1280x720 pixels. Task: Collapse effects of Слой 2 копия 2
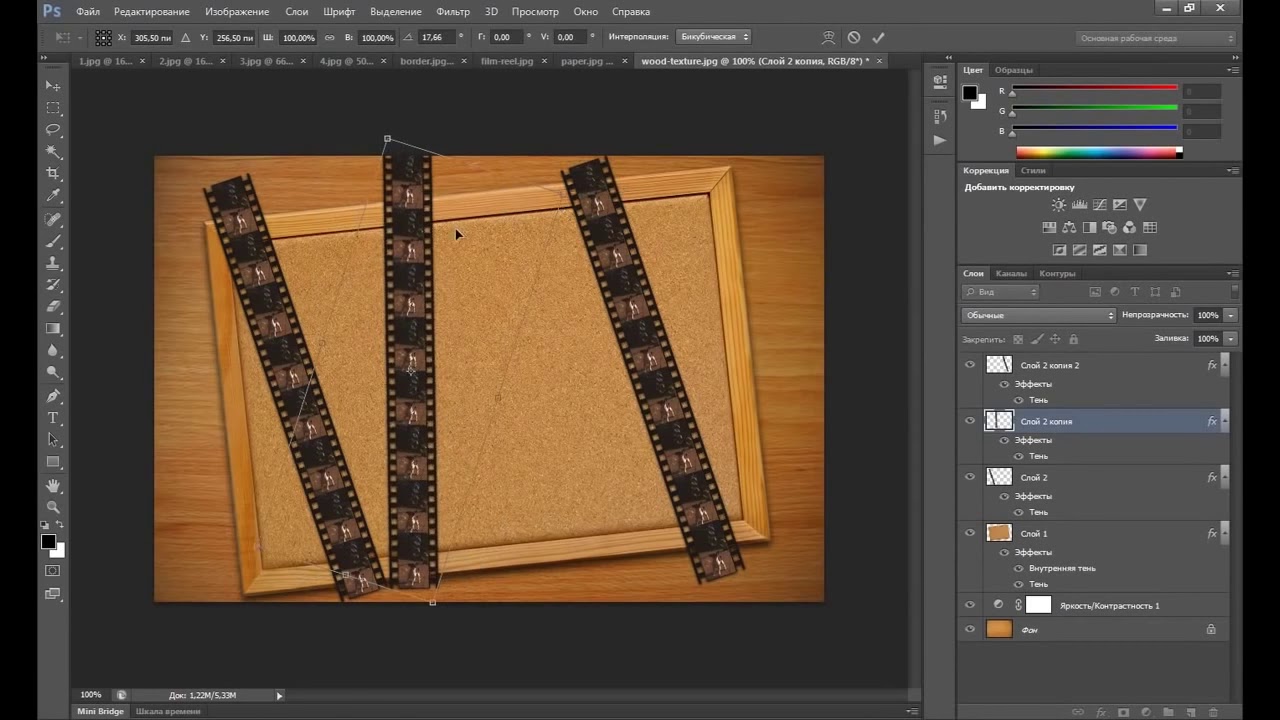tap(1226, 365)
